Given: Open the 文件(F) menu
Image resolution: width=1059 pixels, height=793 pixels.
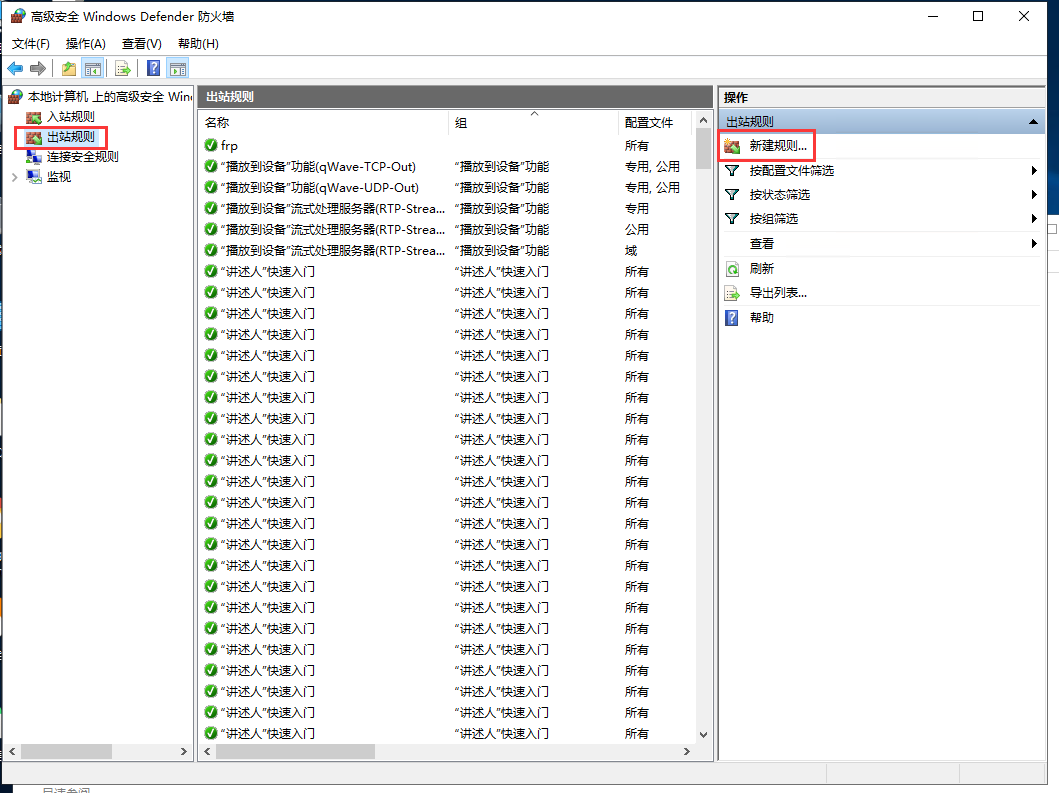Looking at the screenshot, I should tap(30, 44).
